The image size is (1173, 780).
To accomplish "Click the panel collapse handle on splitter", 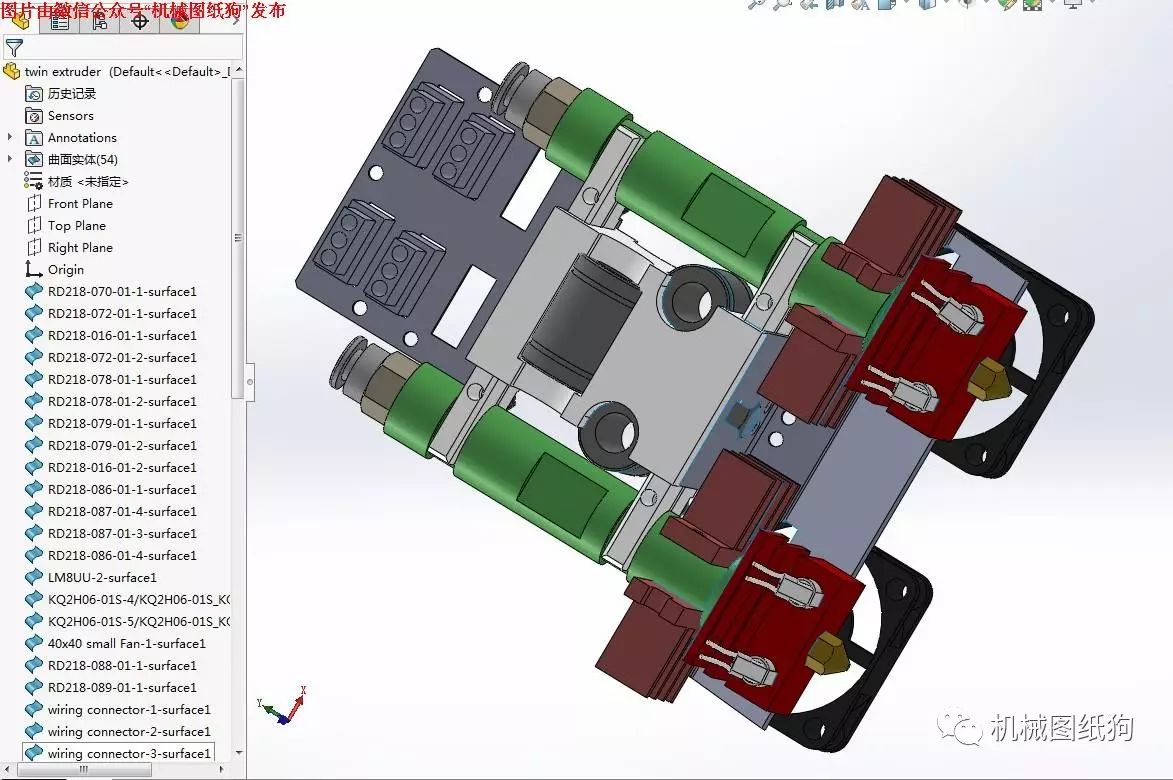I will pyautogui.click(x=250, y=382).
